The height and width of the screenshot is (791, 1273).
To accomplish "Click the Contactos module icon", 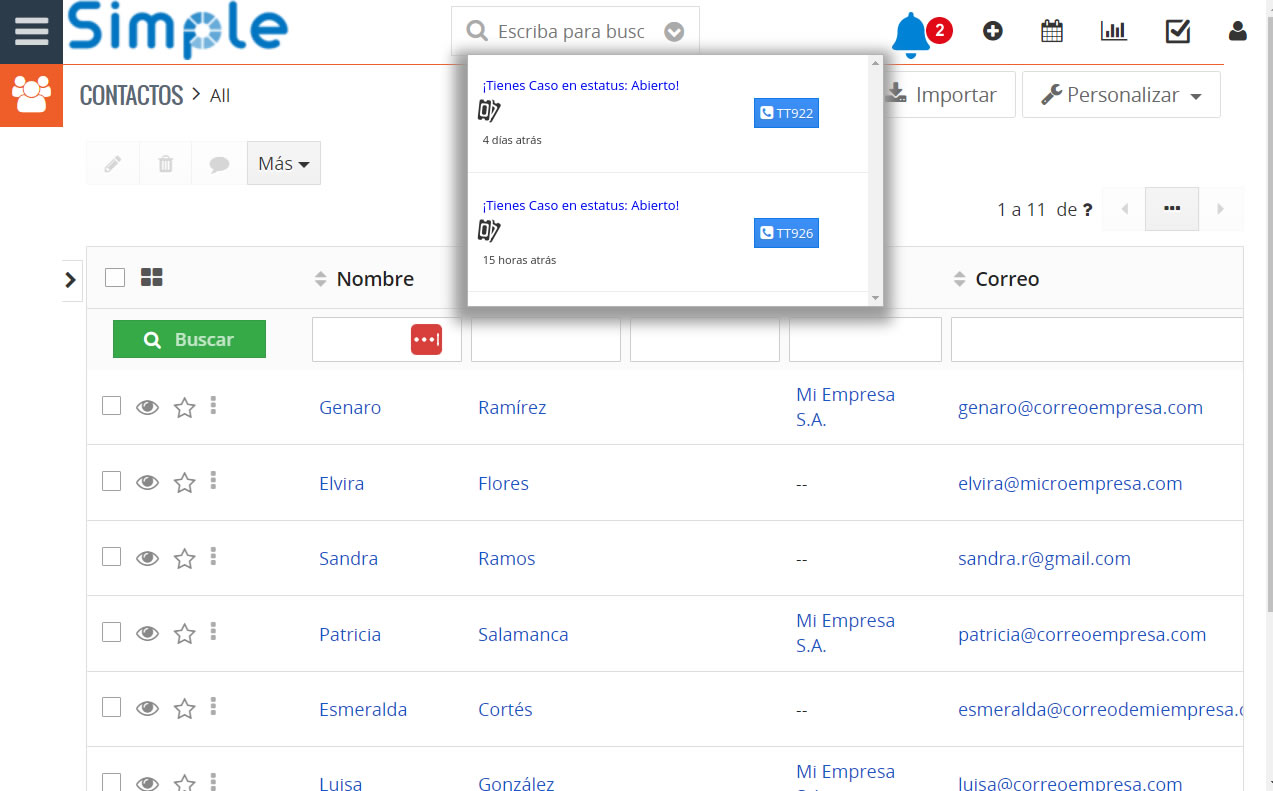I will (x=31, y=95).
